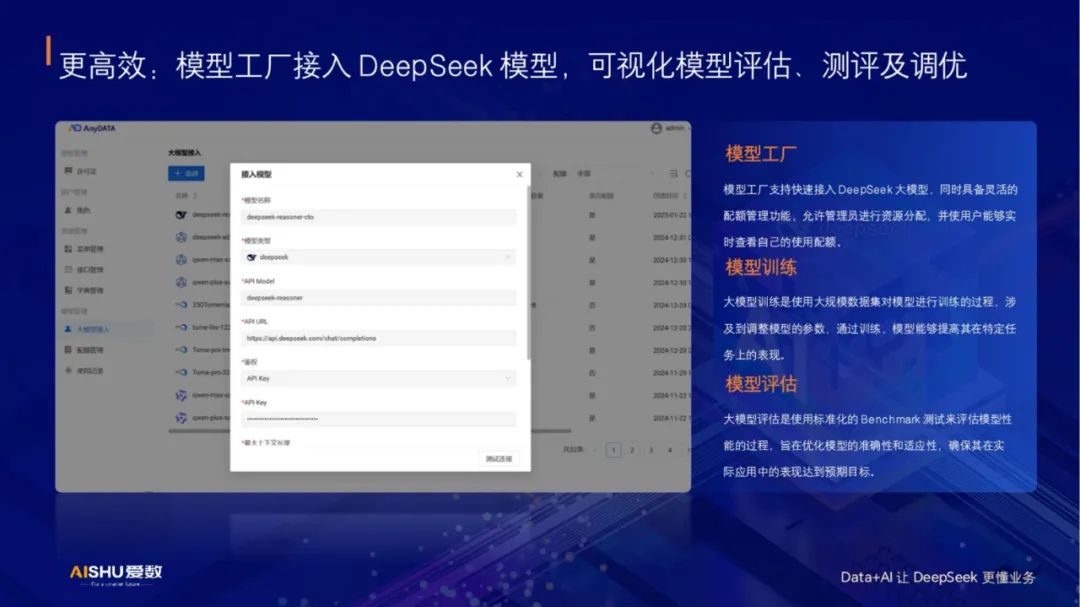The height and width of the screenshot is (607, 1080).
Task: Open the 全部 filter dropdown above the table
Action: [616, 174]
